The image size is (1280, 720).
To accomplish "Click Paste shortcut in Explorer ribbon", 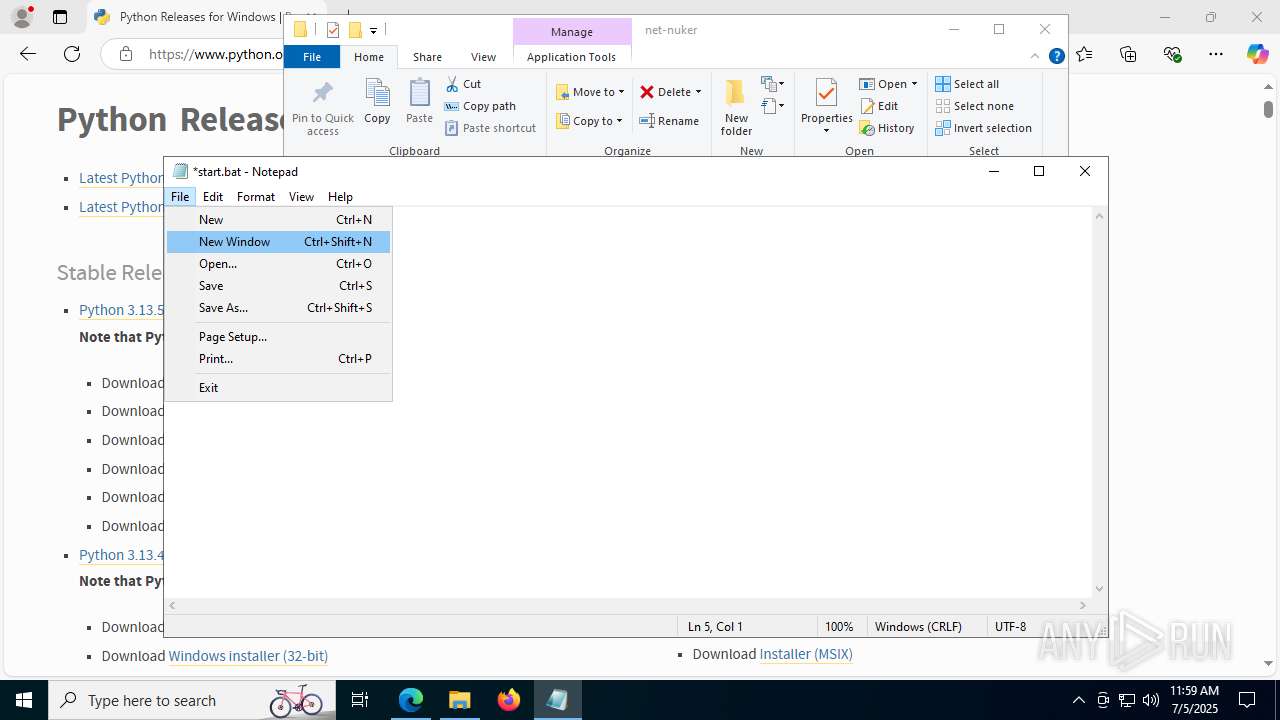I will [490, 128].
